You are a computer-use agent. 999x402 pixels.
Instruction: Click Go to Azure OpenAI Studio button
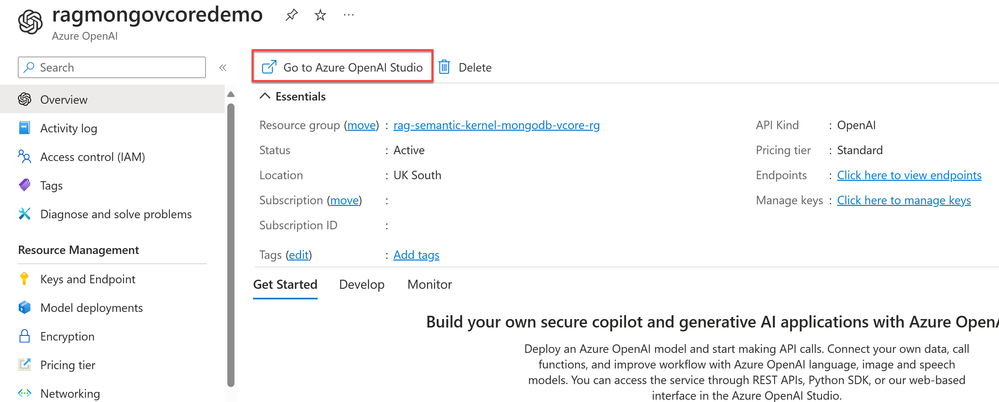coord(343,67)
